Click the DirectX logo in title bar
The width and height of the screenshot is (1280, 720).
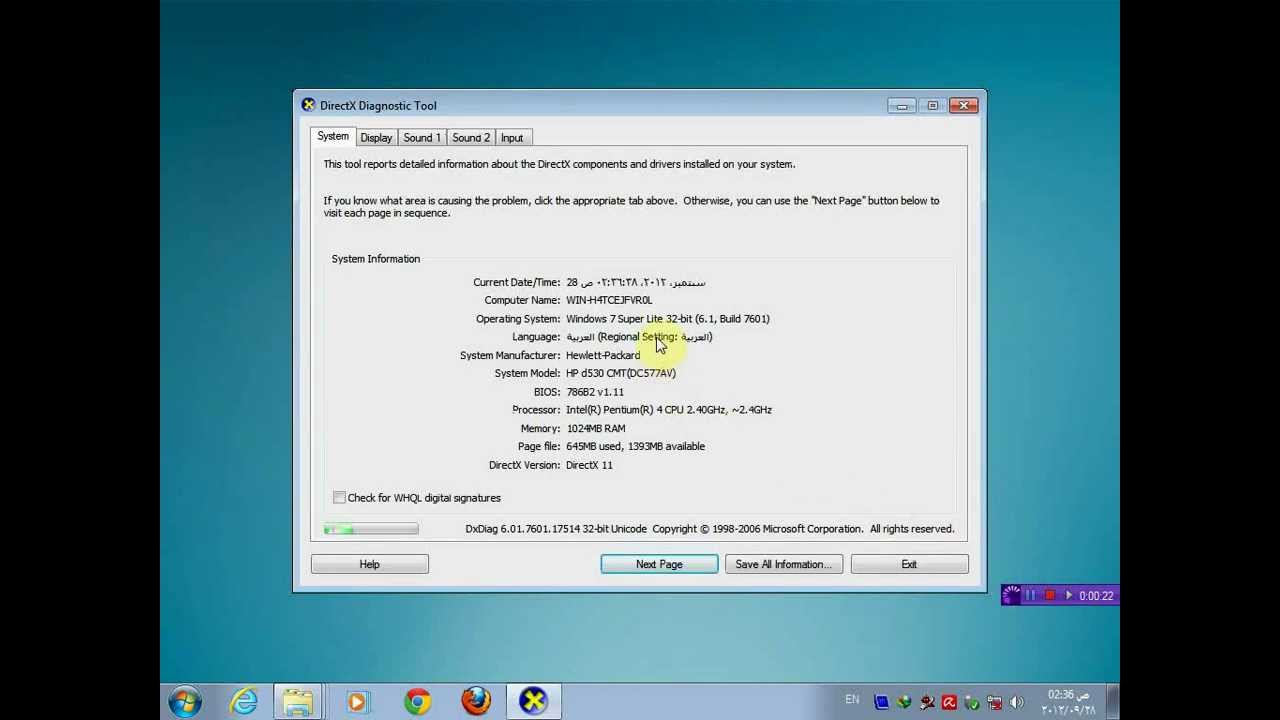pos(308,105)
